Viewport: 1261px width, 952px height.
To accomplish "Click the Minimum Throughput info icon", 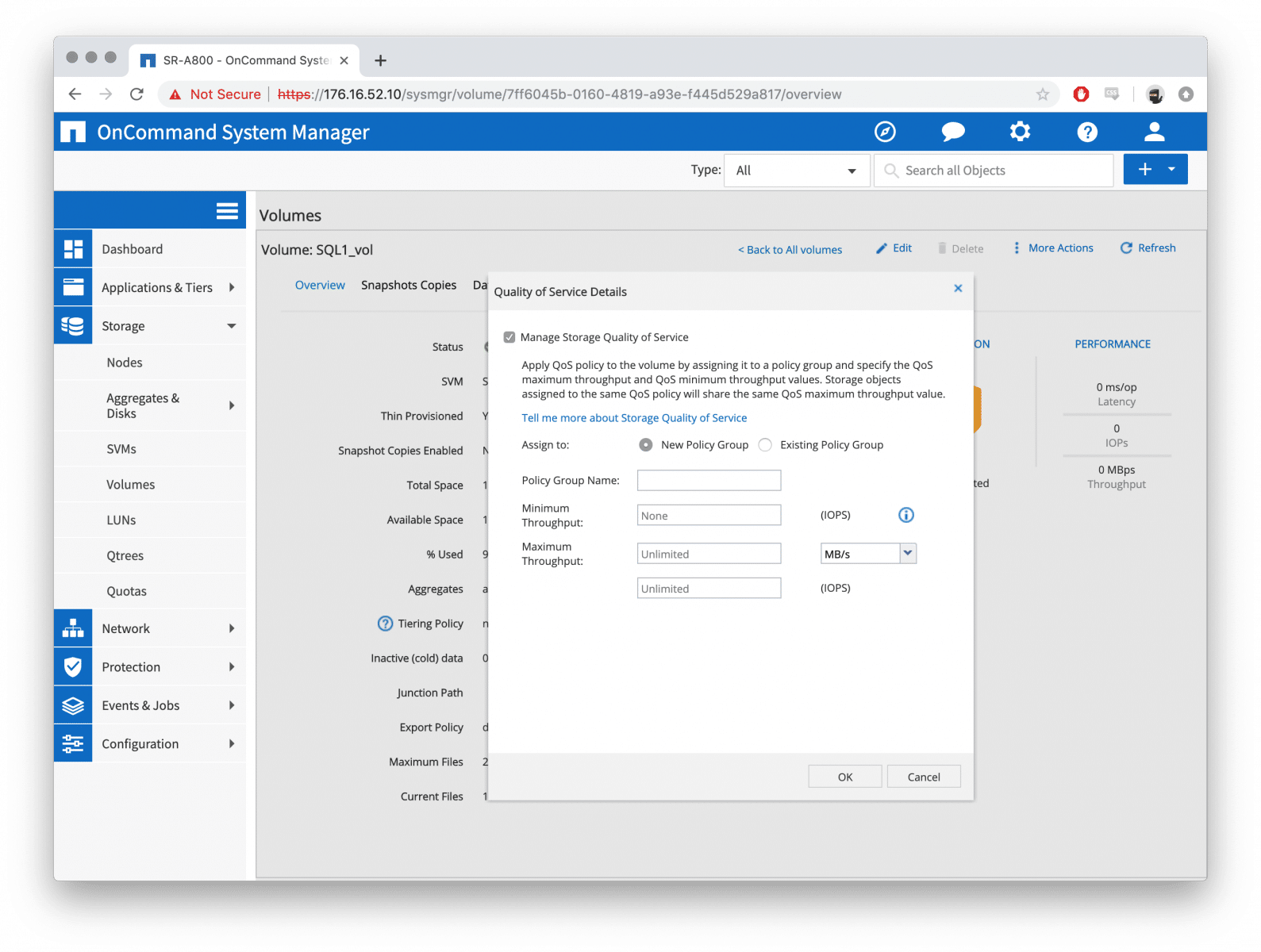I will (906, 515).
